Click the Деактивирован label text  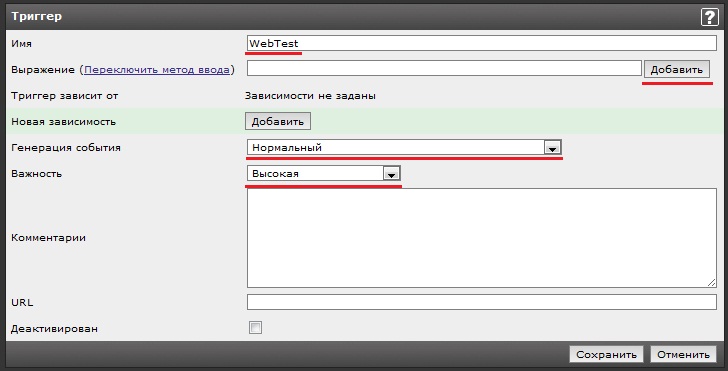point(54,329)
